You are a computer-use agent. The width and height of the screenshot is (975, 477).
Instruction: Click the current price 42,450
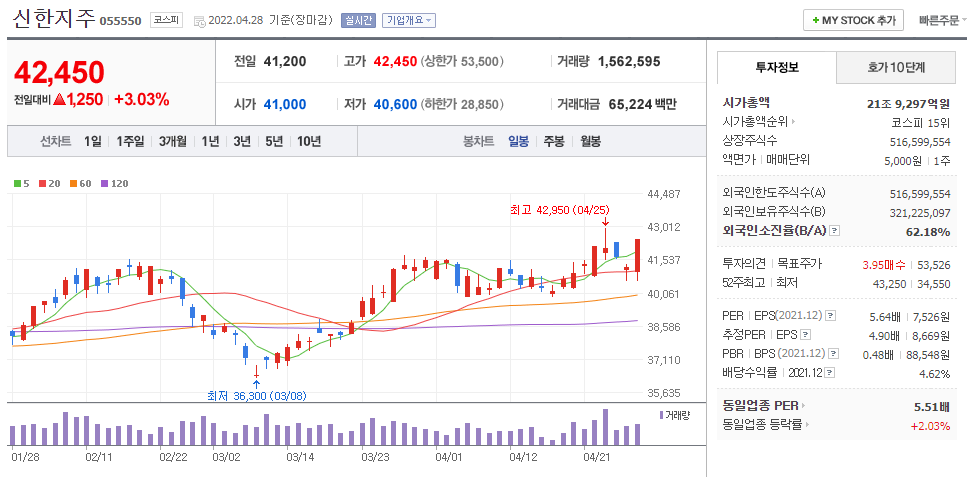(x=59, y=73)
